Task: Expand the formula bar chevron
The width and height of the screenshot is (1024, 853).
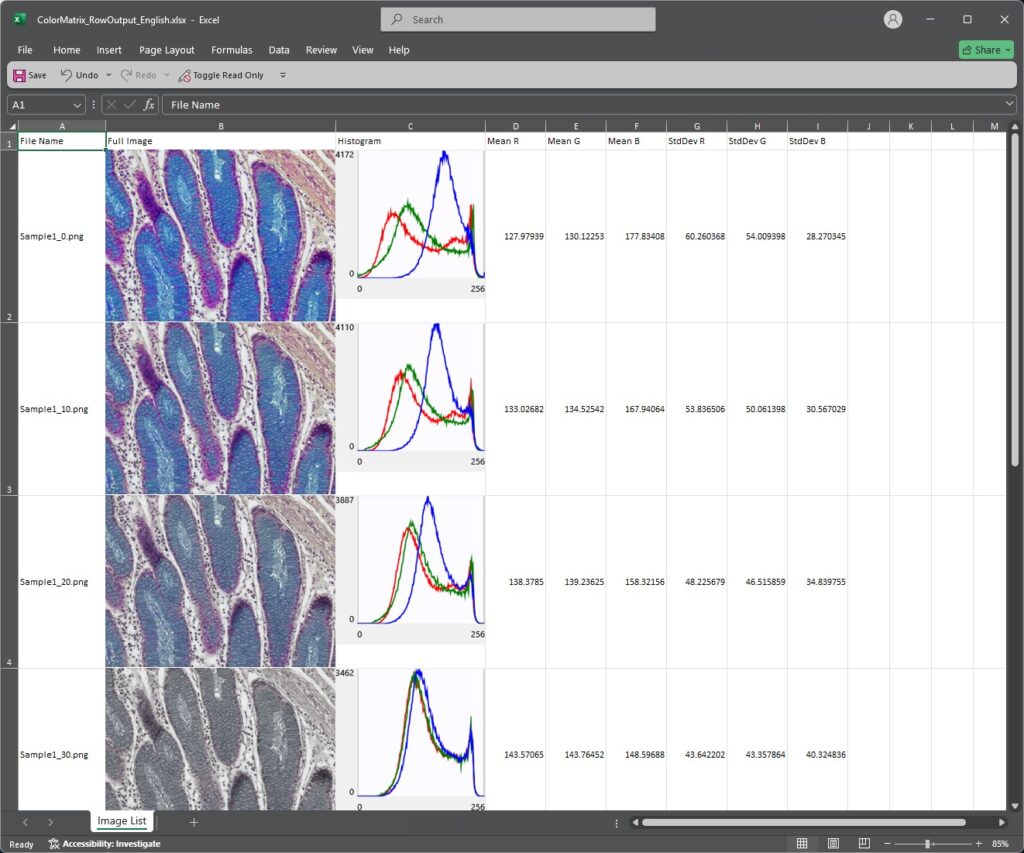Action: [1010, 104]
